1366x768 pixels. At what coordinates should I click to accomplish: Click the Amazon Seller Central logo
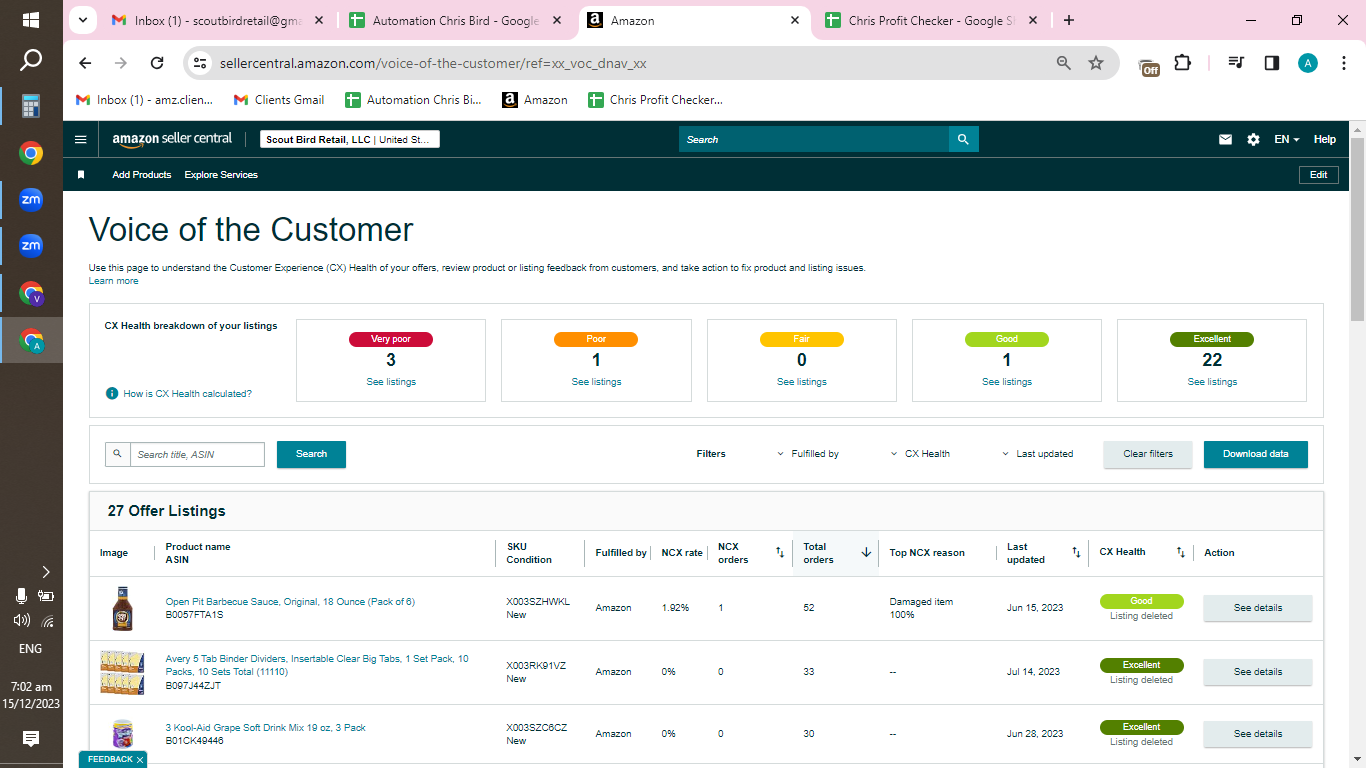(x=172, y=139)
